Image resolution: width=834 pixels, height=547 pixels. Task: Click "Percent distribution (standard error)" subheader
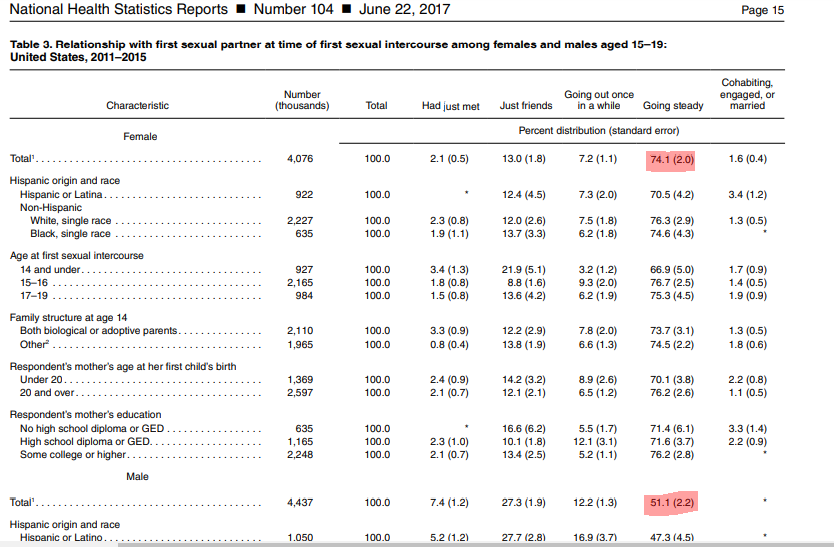(598, 130)
